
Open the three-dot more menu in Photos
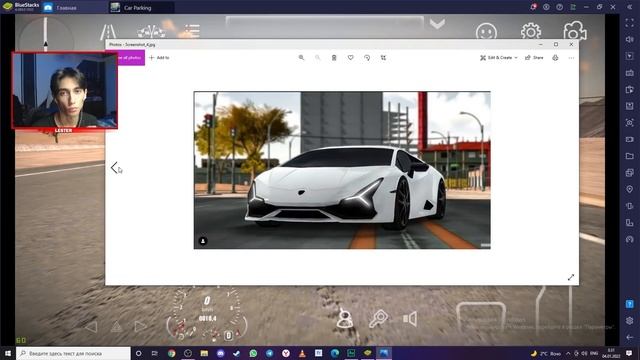tap(571, 58)
